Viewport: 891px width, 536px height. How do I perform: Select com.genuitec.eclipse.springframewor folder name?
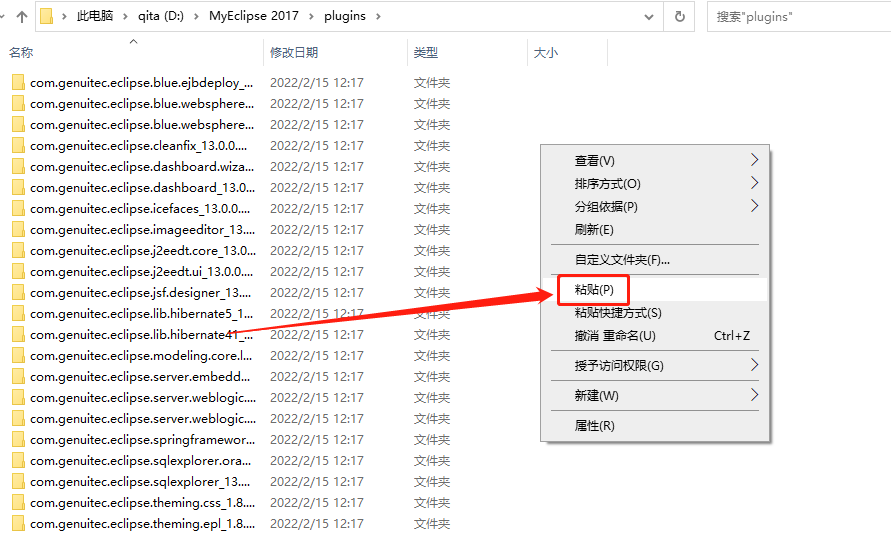click(x=143, y=440)
